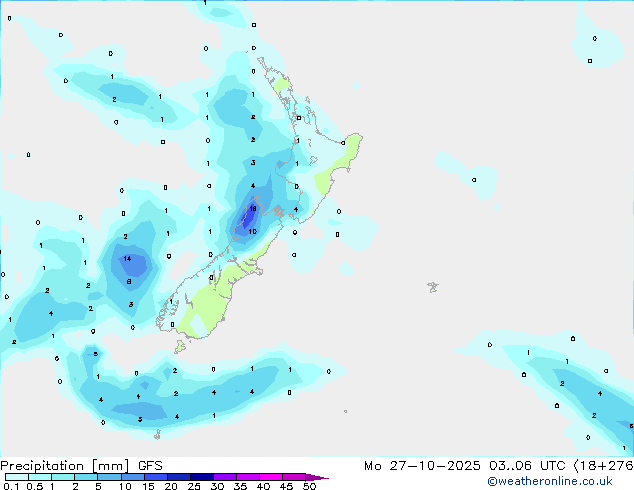Click the over-50 mm arrow tip of legend
The width and height of the screenshot is (634, 490).
pos(317,477)
